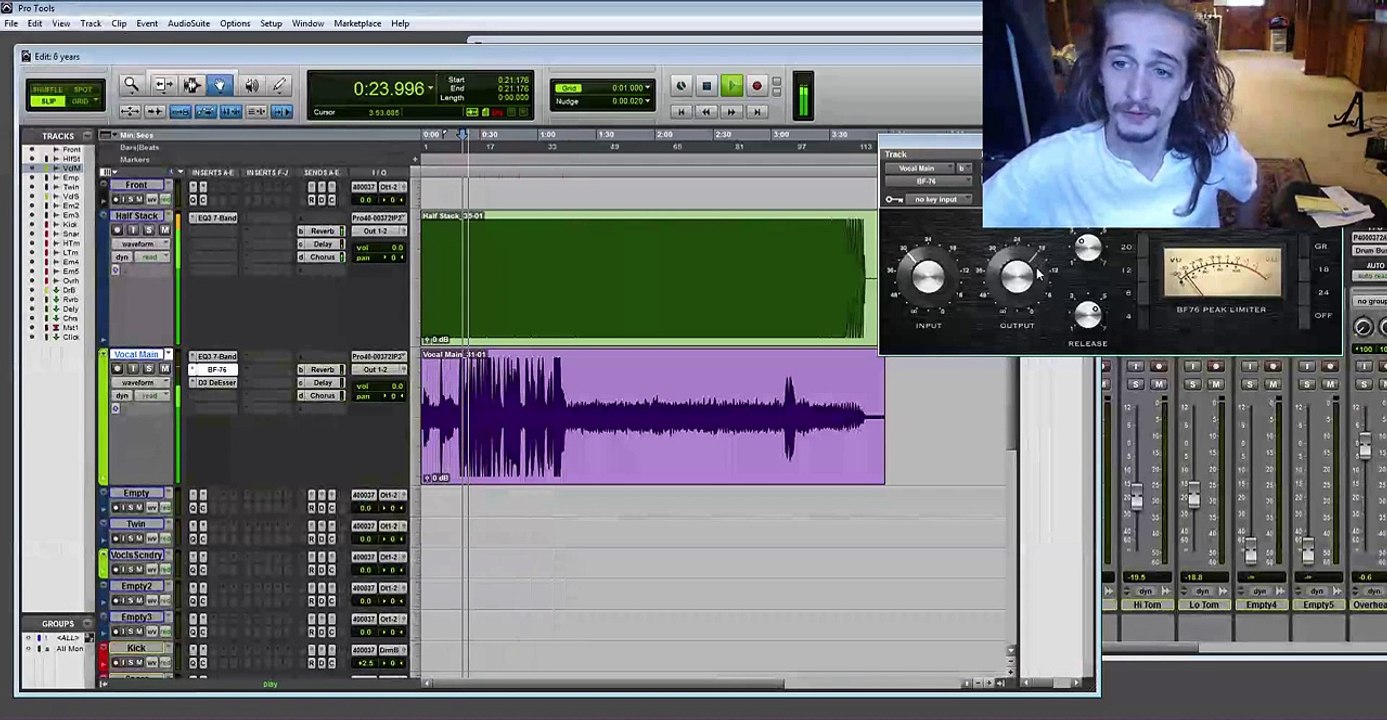Click the Vocal Main purple audio clip
The image size is (1387, 720).
point(652,416)
